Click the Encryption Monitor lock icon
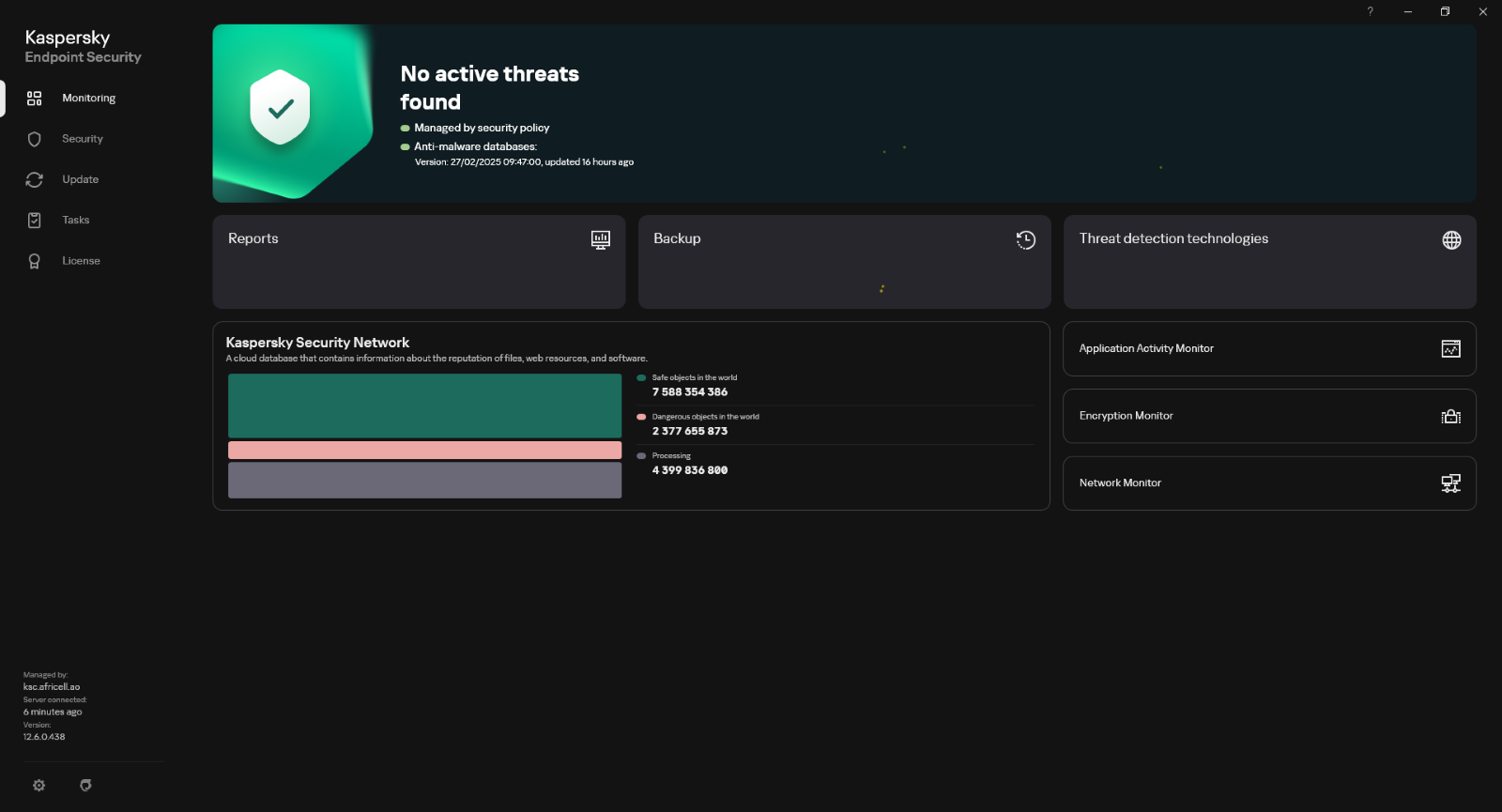 pyautogui.click(x=1450, y=417)
